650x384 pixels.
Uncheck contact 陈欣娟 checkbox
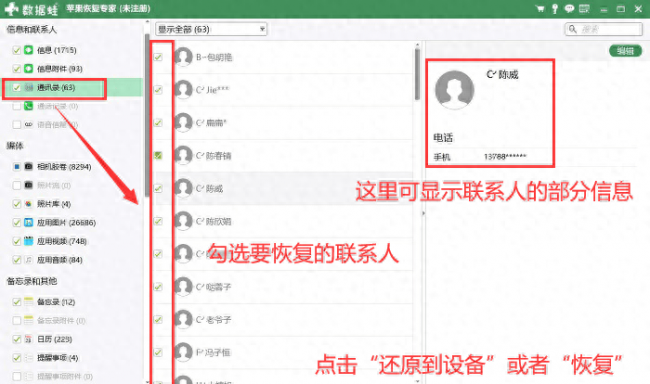158,221
